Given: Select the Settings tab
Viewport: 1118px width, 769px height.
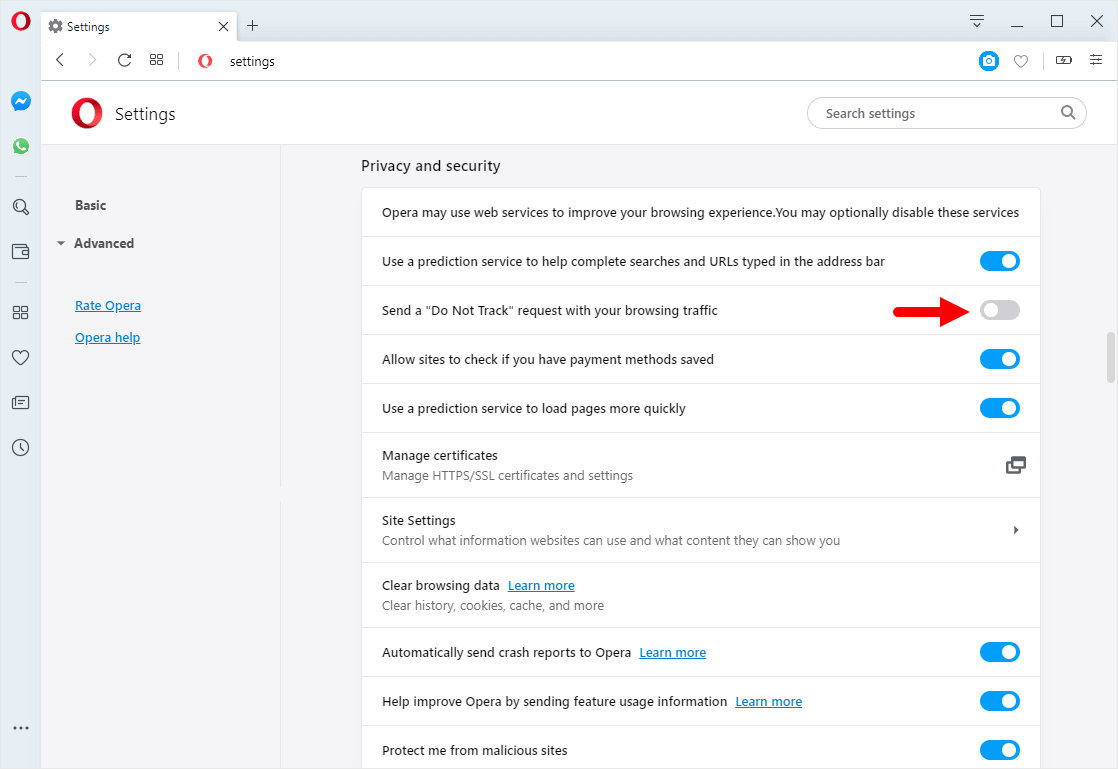Looking at the screenshot, I should tap(139, 26).
